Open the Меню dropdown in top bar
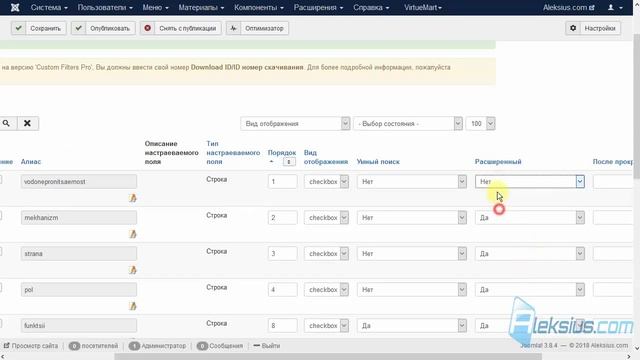The width and height of the screenshot is (640, 360). pos(155,7)
